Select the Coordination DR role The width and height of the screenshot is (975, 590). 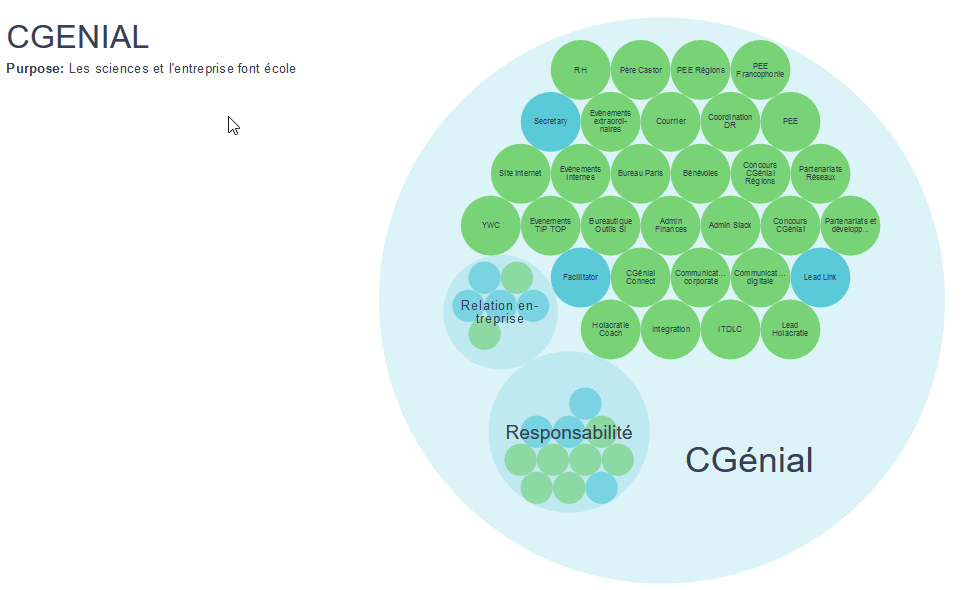(x=730, y=121)
